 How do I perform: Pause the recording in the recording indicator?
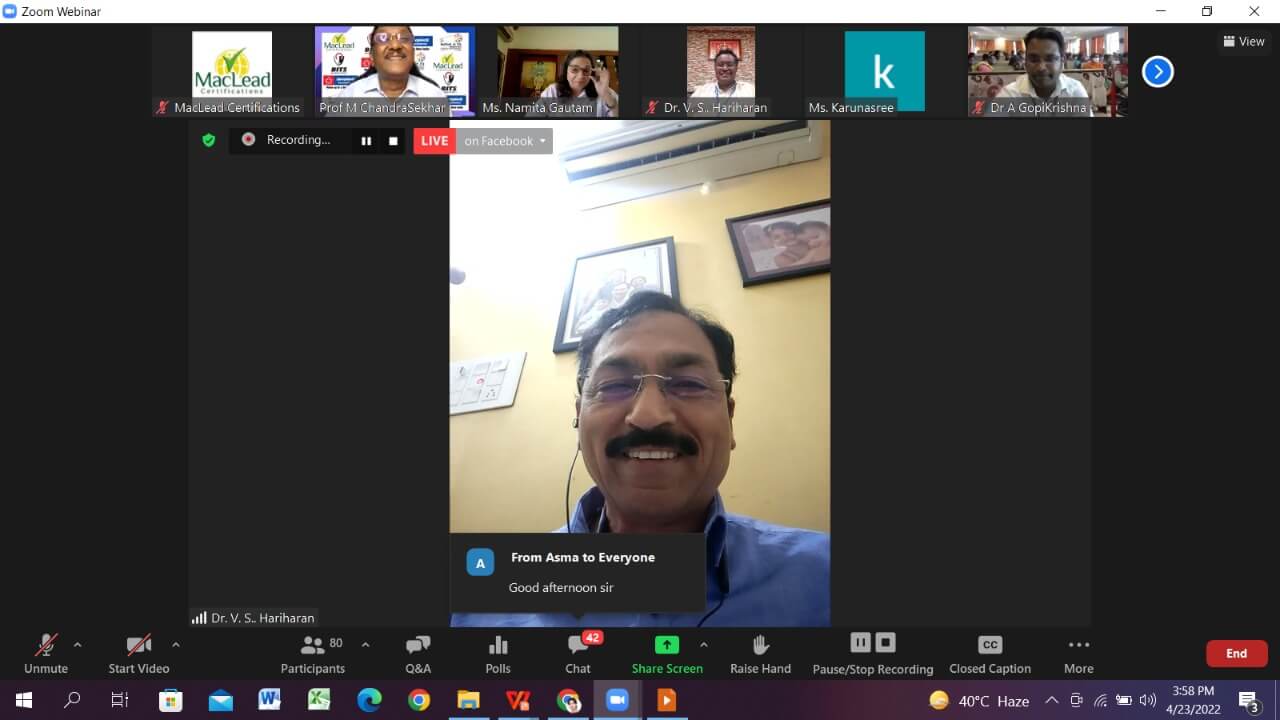point(366,141)
